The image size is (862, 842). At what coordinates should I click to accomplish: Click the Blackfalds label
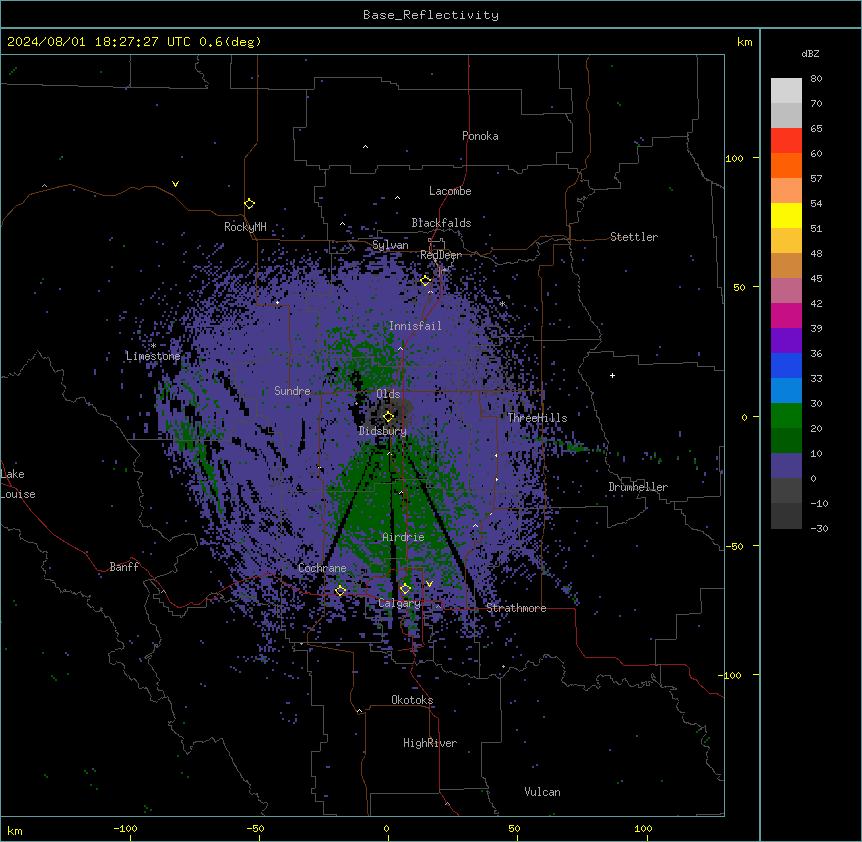coord(441,223)
